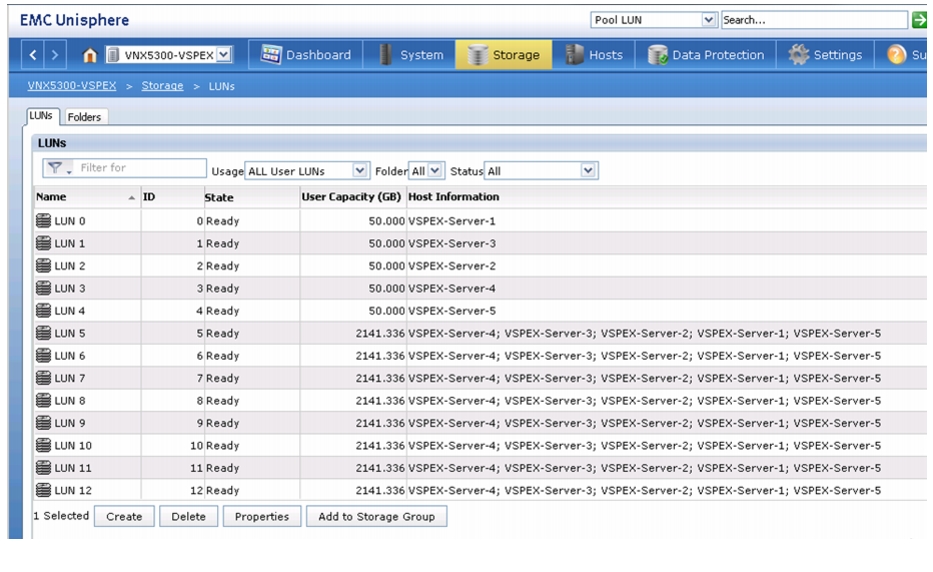Click the Home icon in navigation bar

point(89,55)
